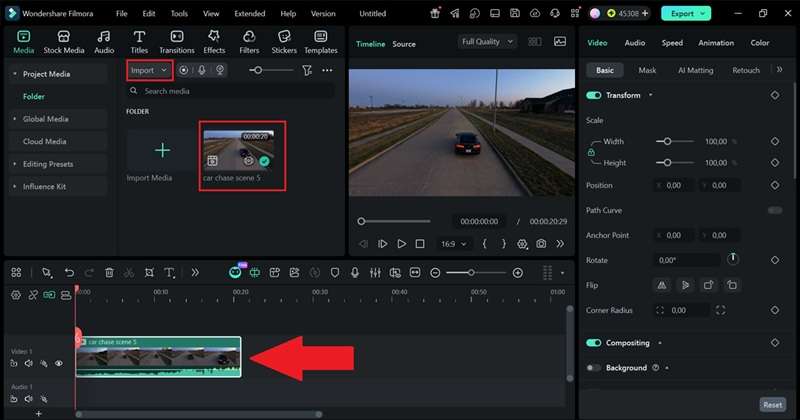Click the text tool in timeline toolbar
800x420 pixels.
coord(169,273)
